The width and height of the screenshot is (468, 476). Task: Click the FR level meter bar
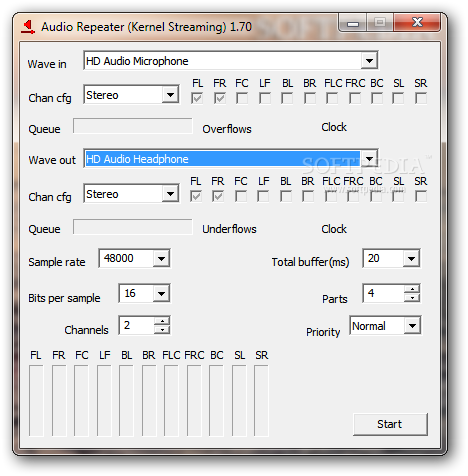(59, 401)
